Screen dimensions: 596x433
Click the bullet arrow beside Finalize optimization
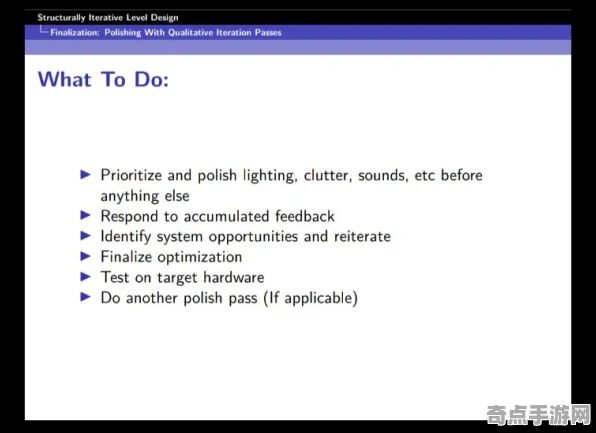point(86,256)
